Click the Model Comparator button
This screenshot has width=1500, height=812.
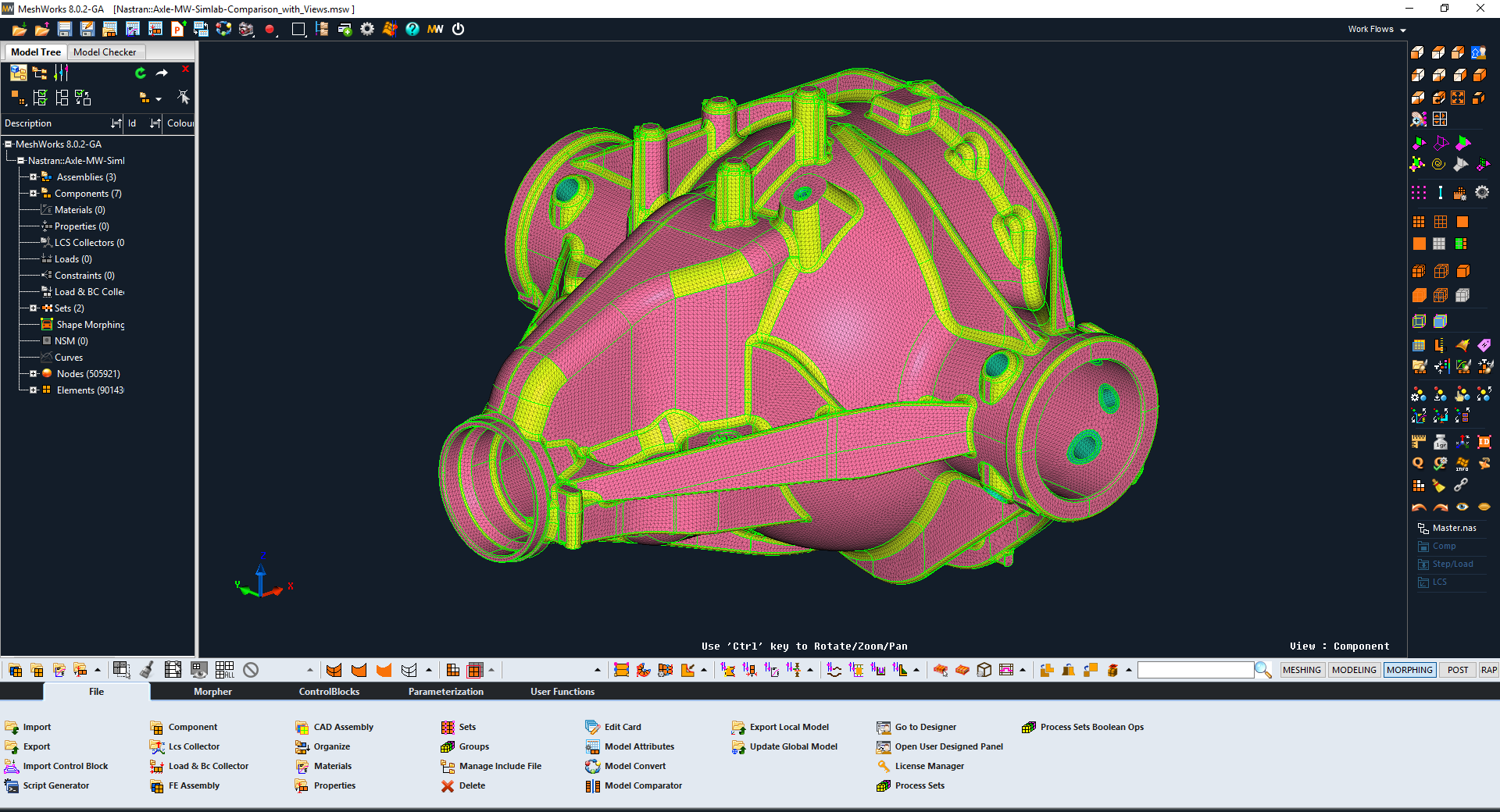pos(642,785)
